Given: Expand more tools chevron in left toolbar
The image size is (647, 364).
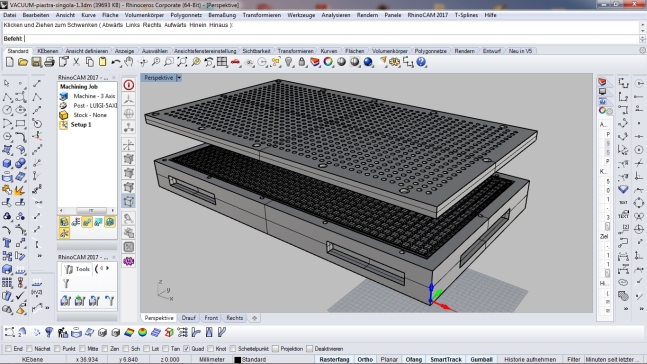Looking at the screenshot, I should coord(40,256).
